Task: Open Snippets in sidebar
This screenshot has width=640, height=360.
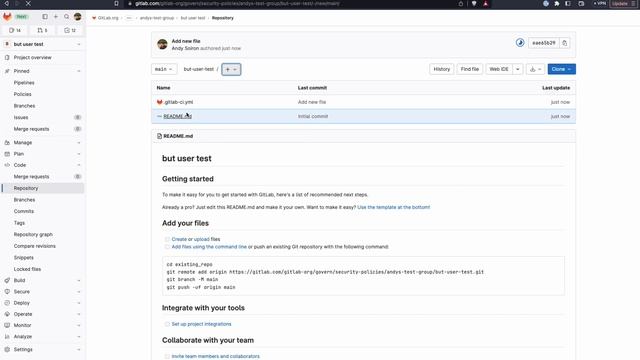Action: pyautogui.click(x=43, y=258)
